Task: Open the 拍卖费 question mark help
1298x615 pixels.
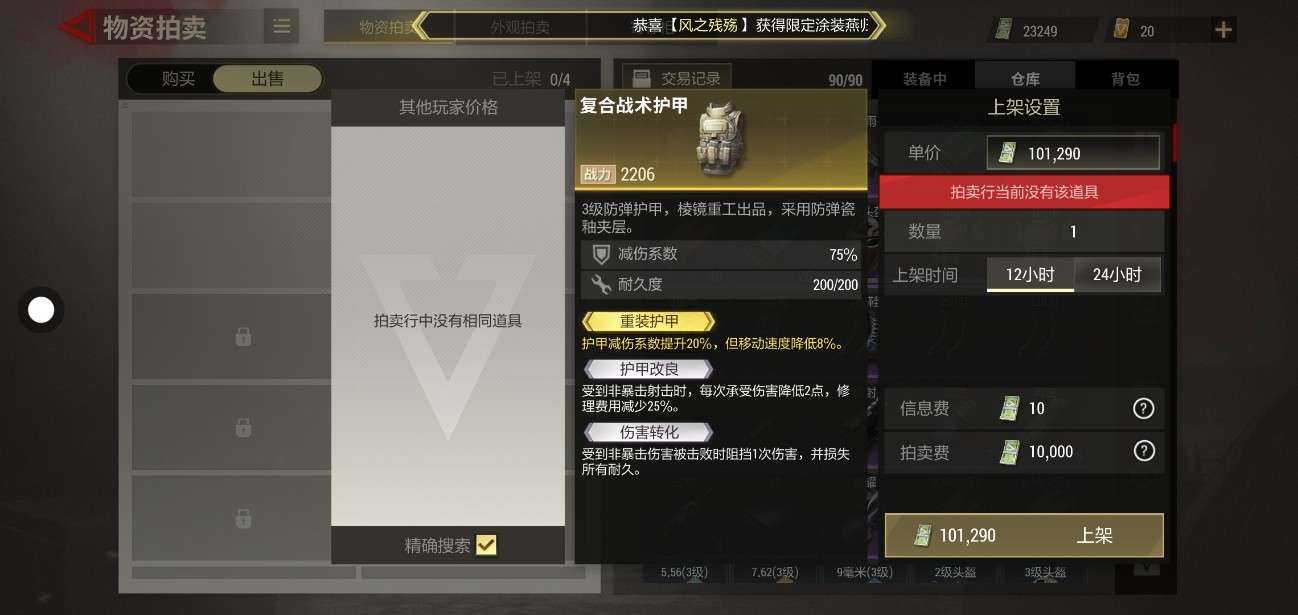Action: coord(1144,452)
